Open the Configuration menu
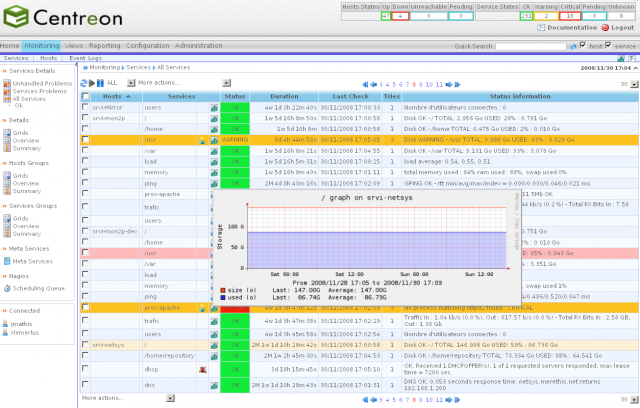Screen dimensions: 640x408 (147, 46)
